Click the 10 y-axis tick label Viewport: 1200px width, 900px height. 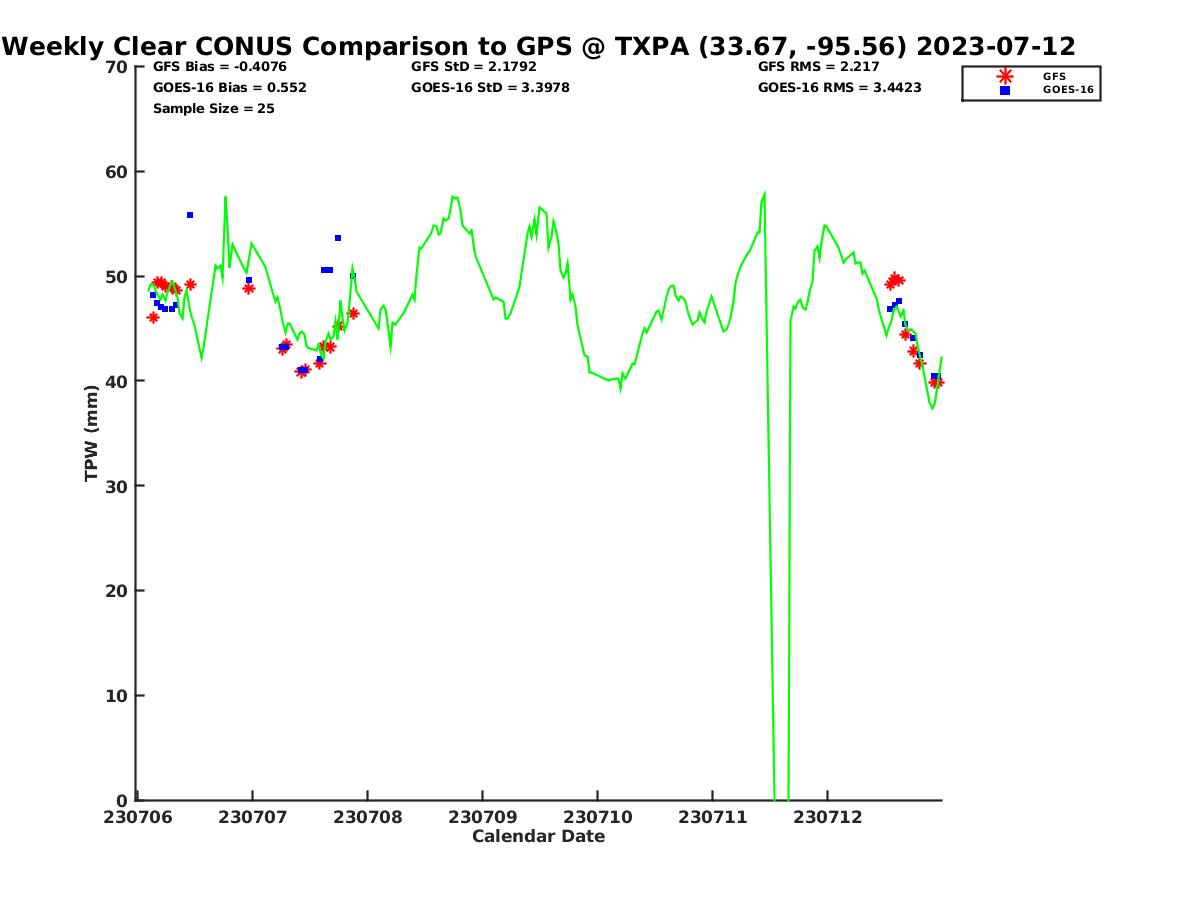117,696
